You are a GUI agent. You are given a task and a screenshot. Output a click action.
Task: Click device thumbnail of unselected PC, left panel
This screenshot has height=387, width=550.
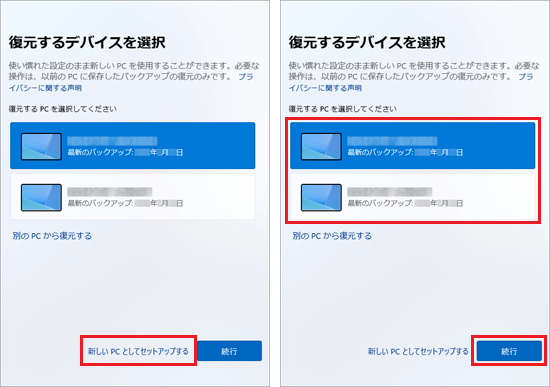(41, 198)
